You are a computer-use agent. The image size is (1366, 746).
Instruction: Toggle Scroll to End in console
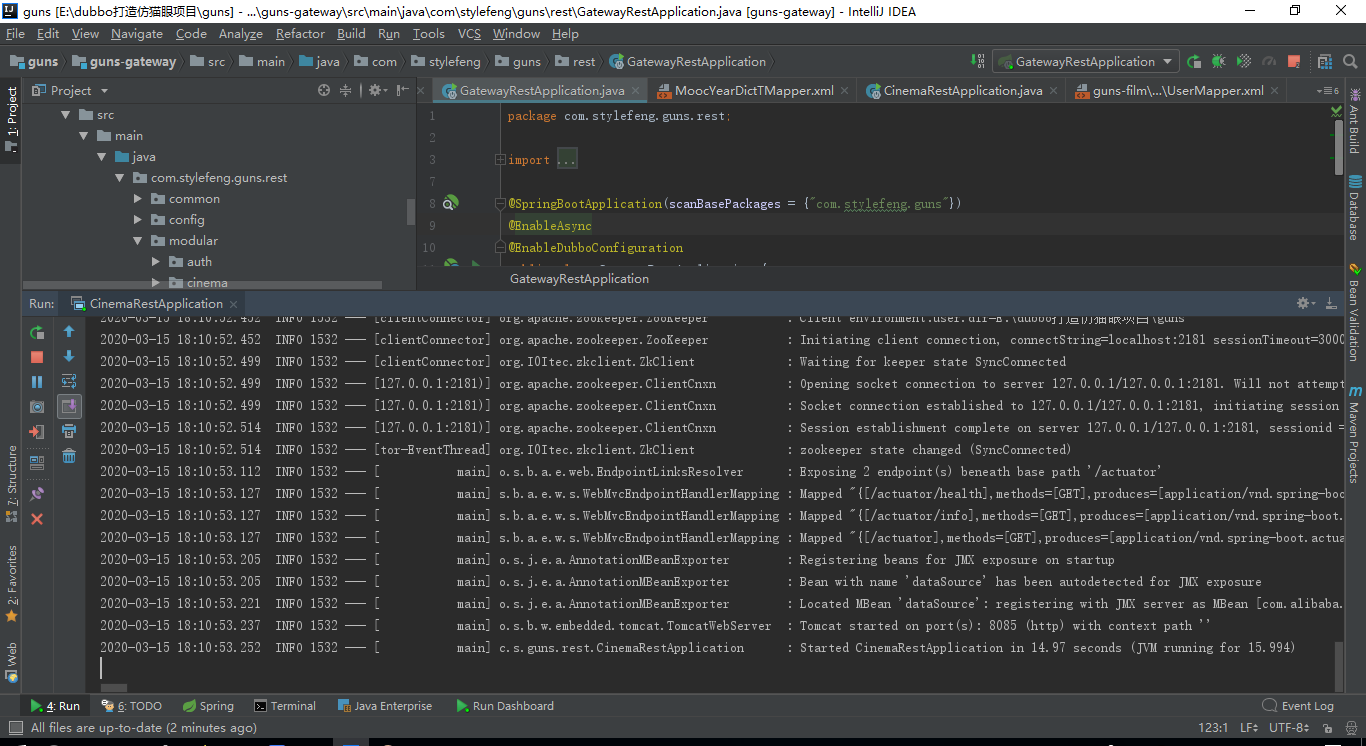tap(69, 406)
